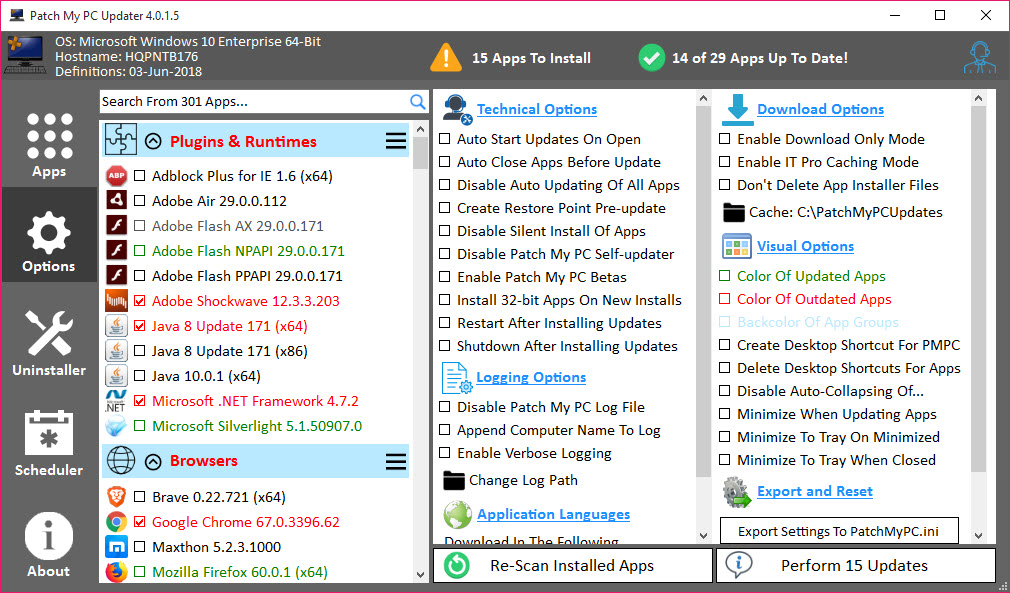This screenshot has width=1010, height=593.
Task: Click the 15 Apps To Install warning
Action: pos(510,58)
